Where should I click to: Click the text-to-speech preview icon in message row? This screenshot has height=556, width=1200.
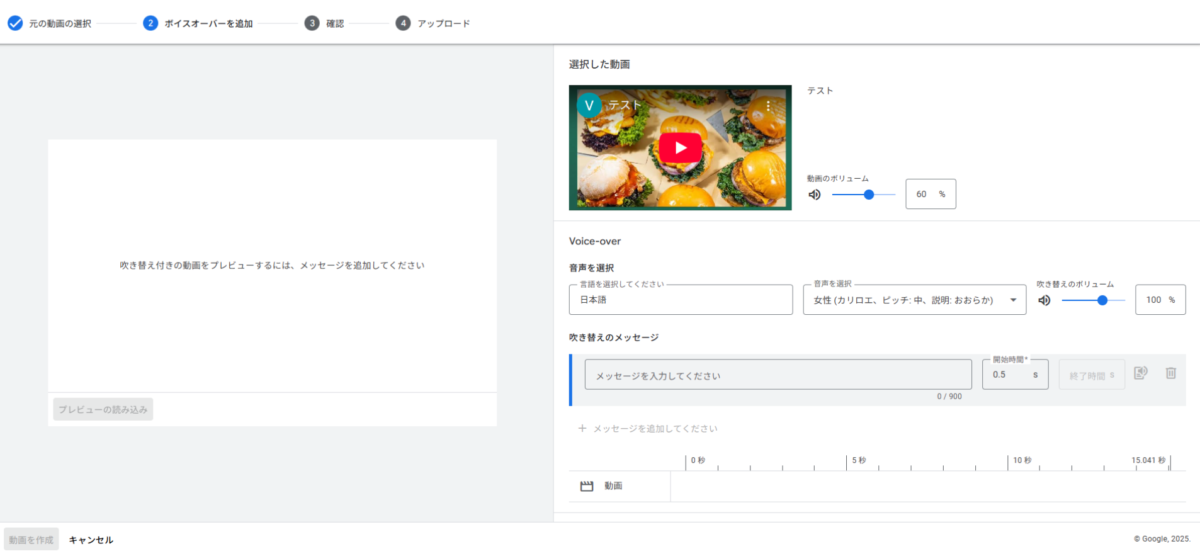click(1141, 373)
